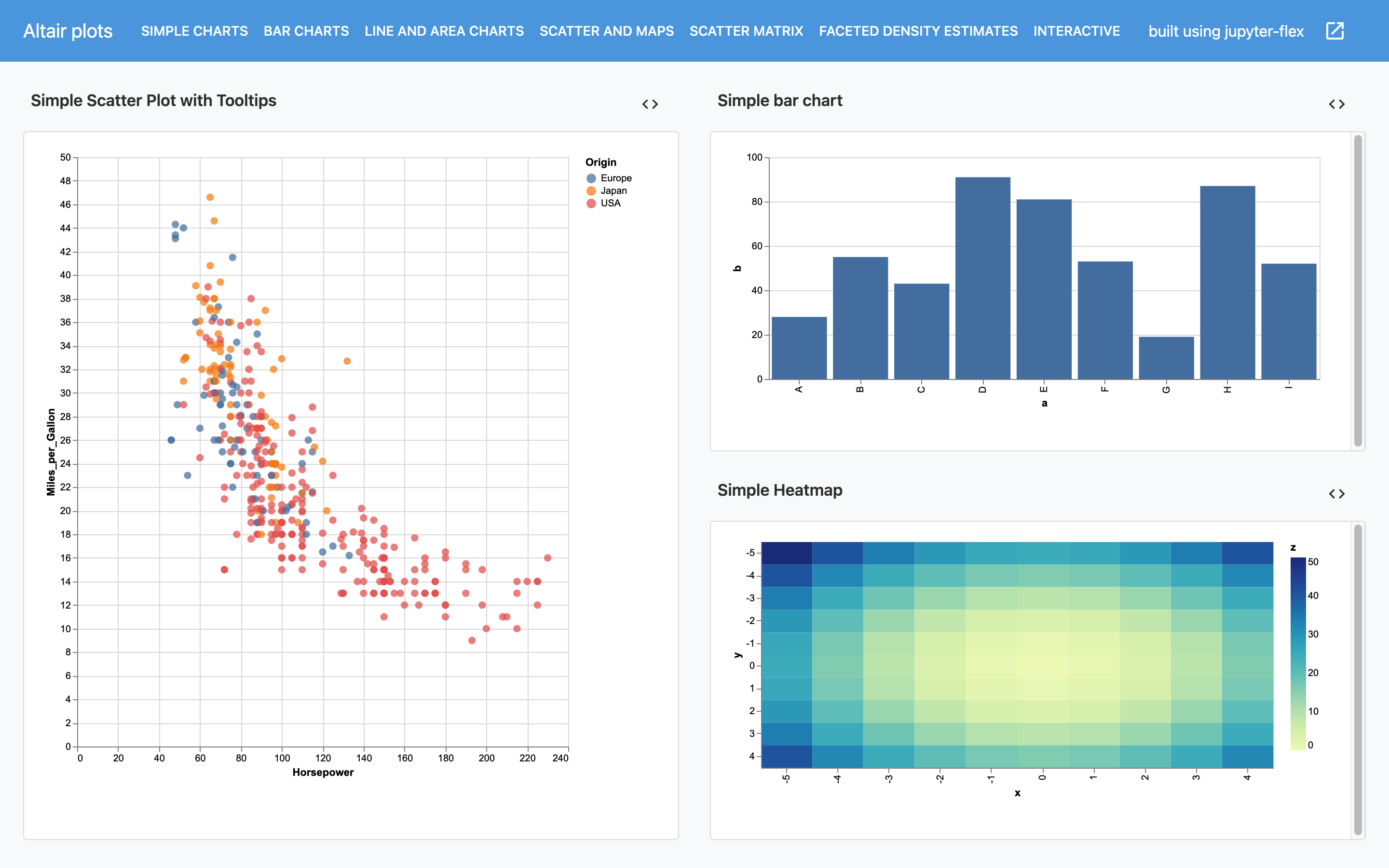Open the Scatter Matrix tab

[746, 31]
